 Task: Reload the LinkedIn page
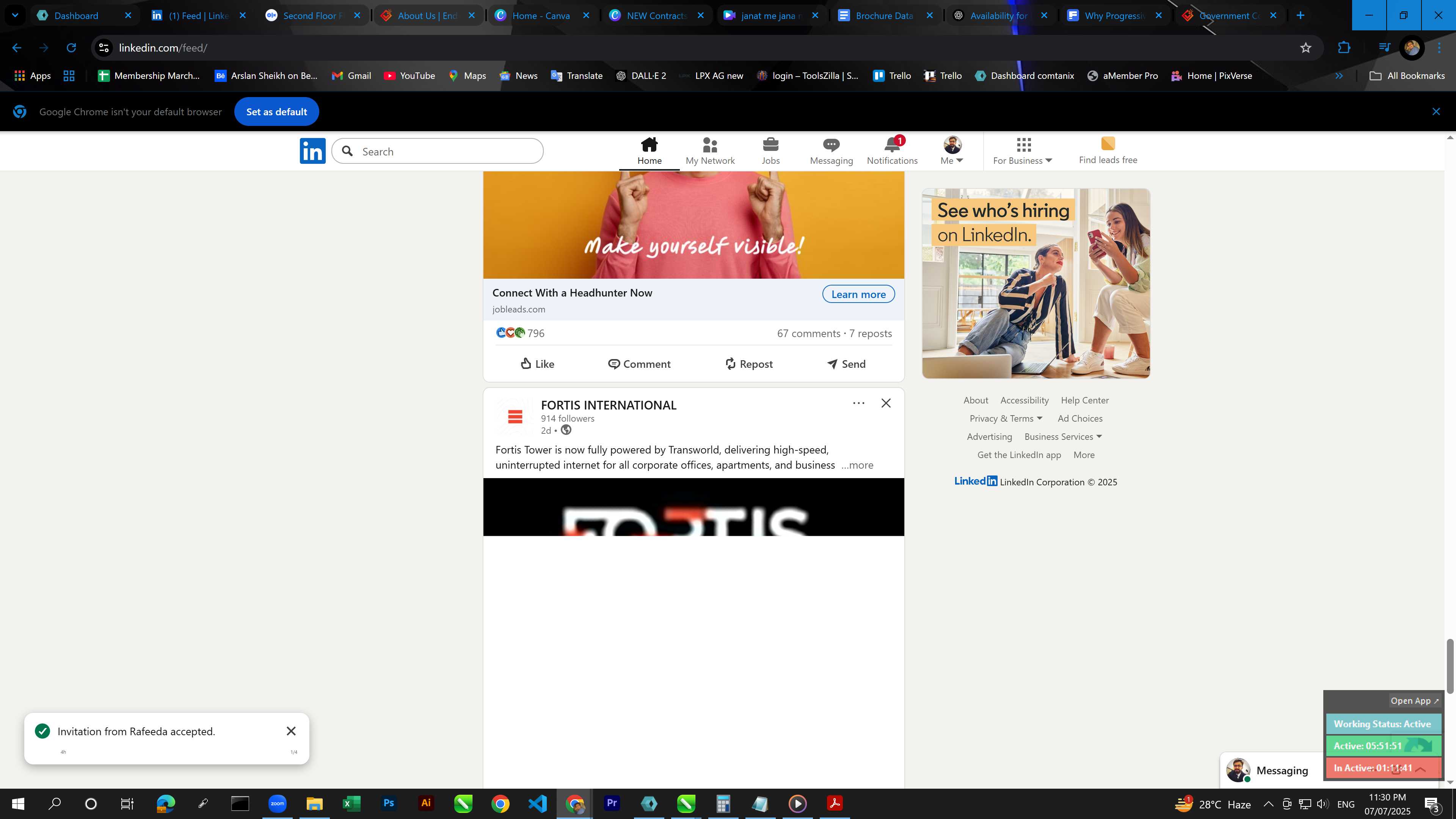point(71,48)
